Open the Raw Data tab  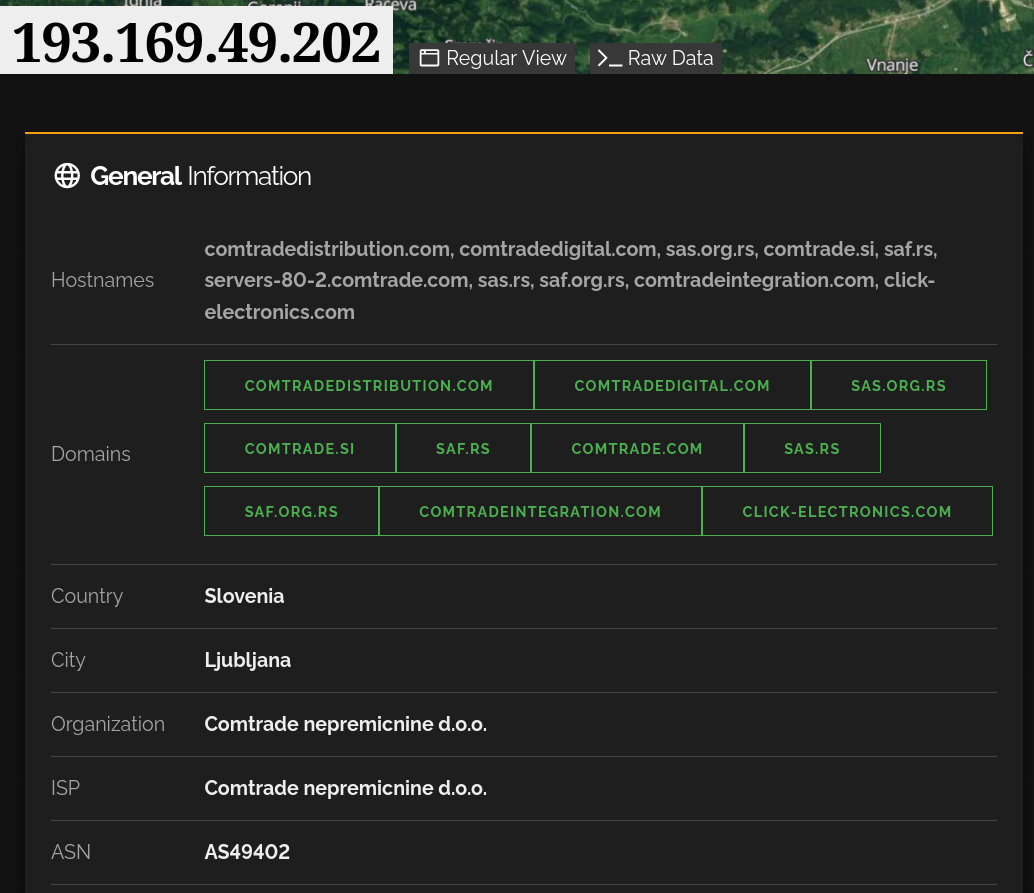coord(655,58)
